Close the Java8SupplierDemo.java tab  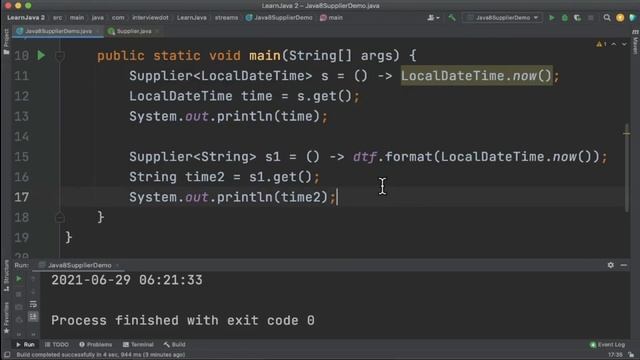[x=98, y=31]
